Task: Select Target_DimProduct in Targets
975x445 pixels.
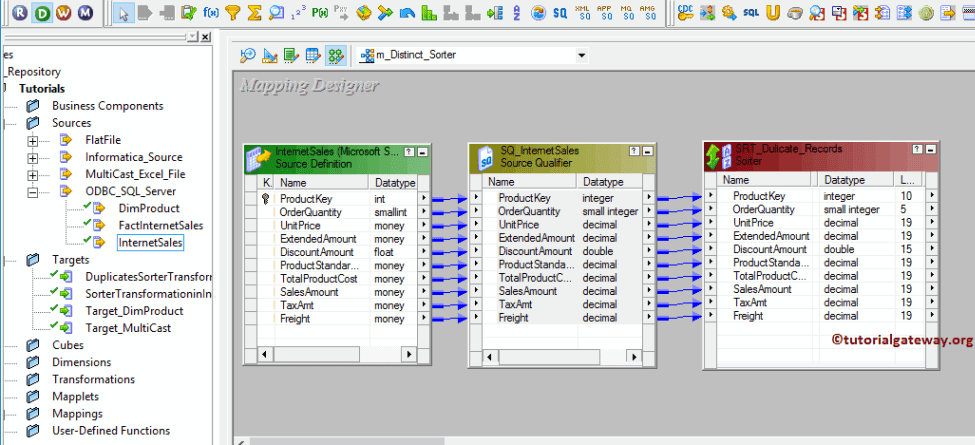Action: (134, 311)
